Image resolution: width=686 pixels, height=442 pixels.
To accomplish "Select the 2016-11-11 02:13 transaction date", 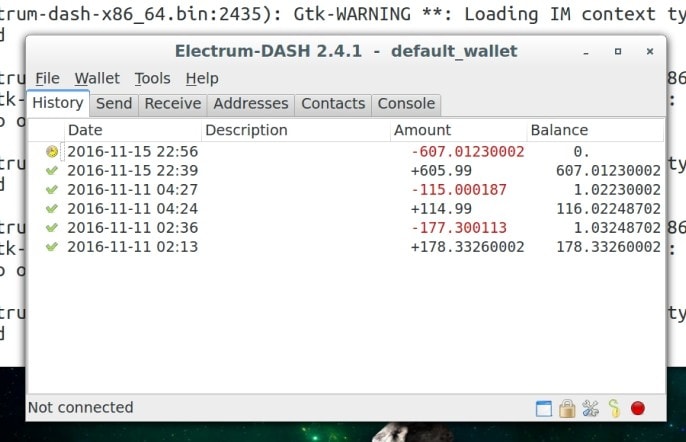I will click(x=133, y=247).
